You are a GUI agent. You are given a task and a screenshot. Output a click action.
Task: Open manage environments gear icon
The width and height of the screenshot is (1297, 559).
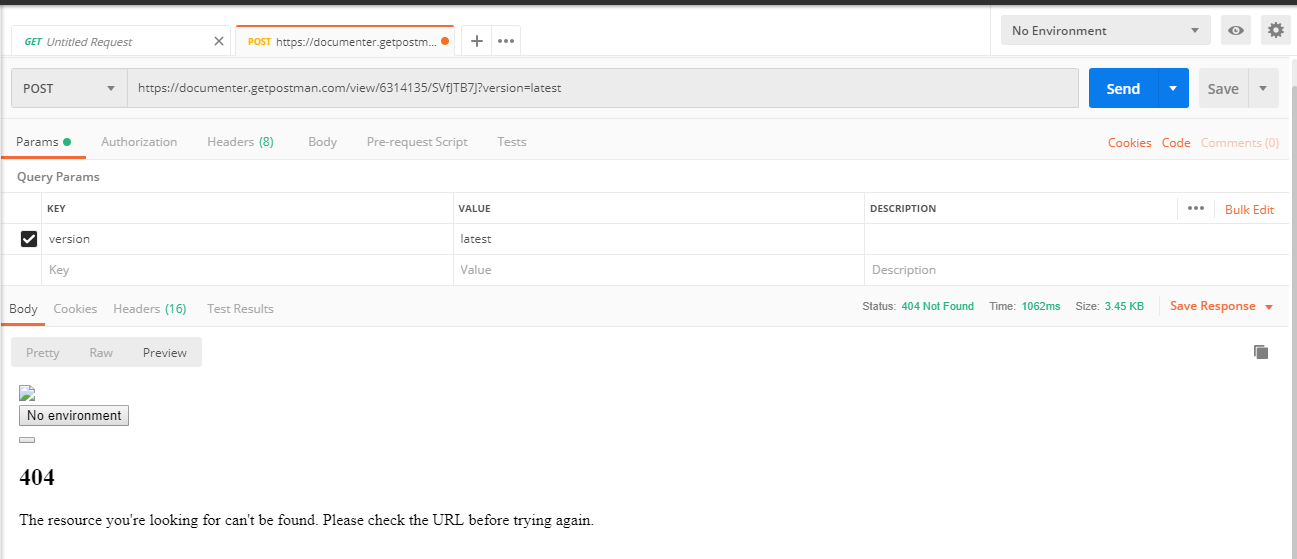(x=1275, y=30)
